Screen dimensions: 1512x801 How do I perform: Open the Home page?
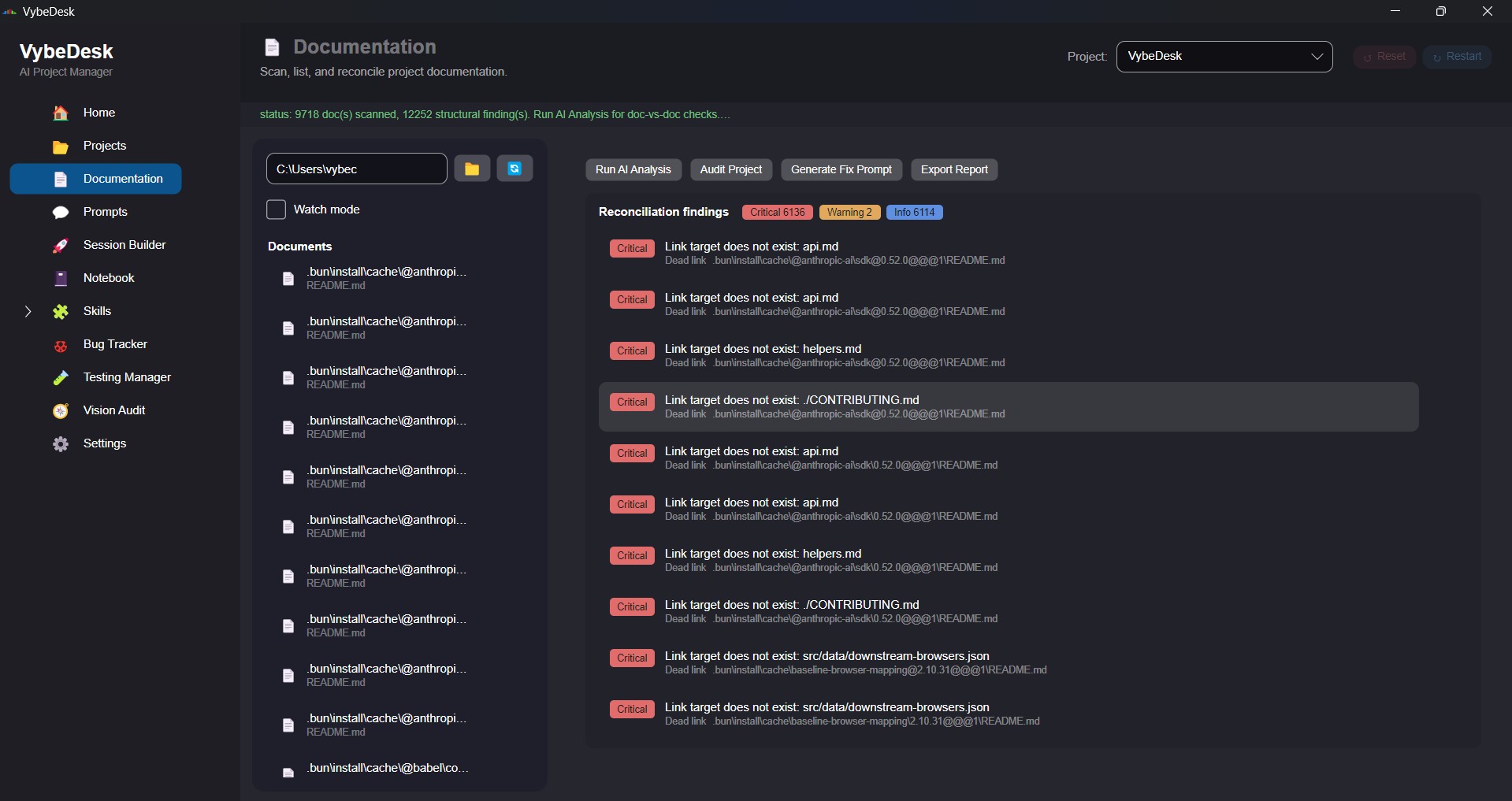[95, 113]
